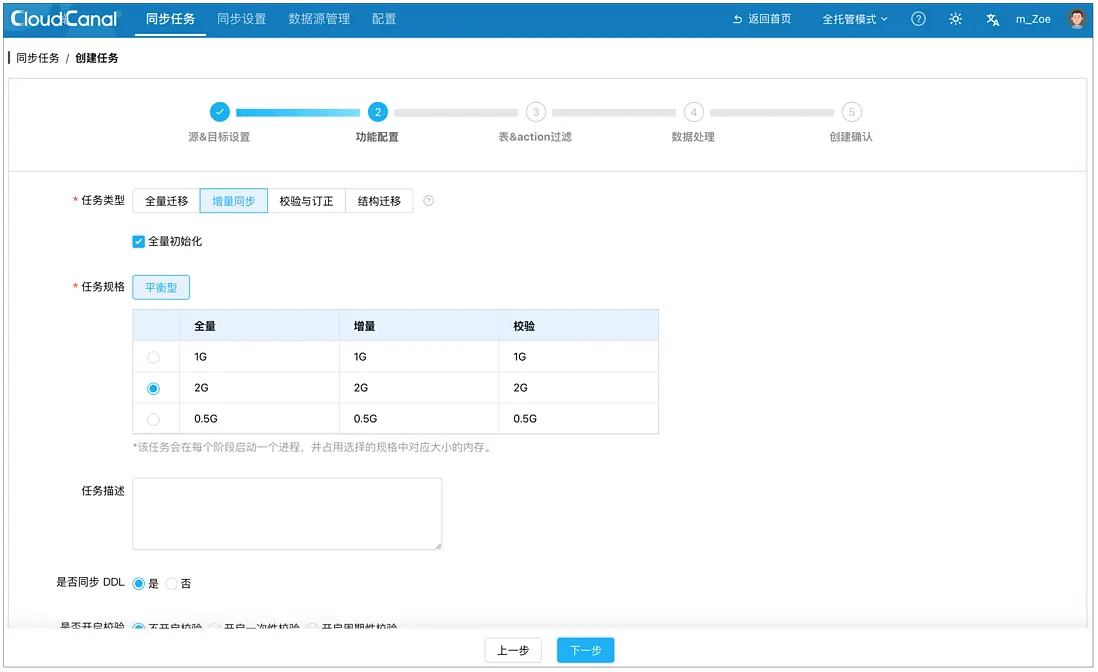This screenshot has width=1098, height=672.
Task: Select the 2G specification radio button
Action: [153, 388]
